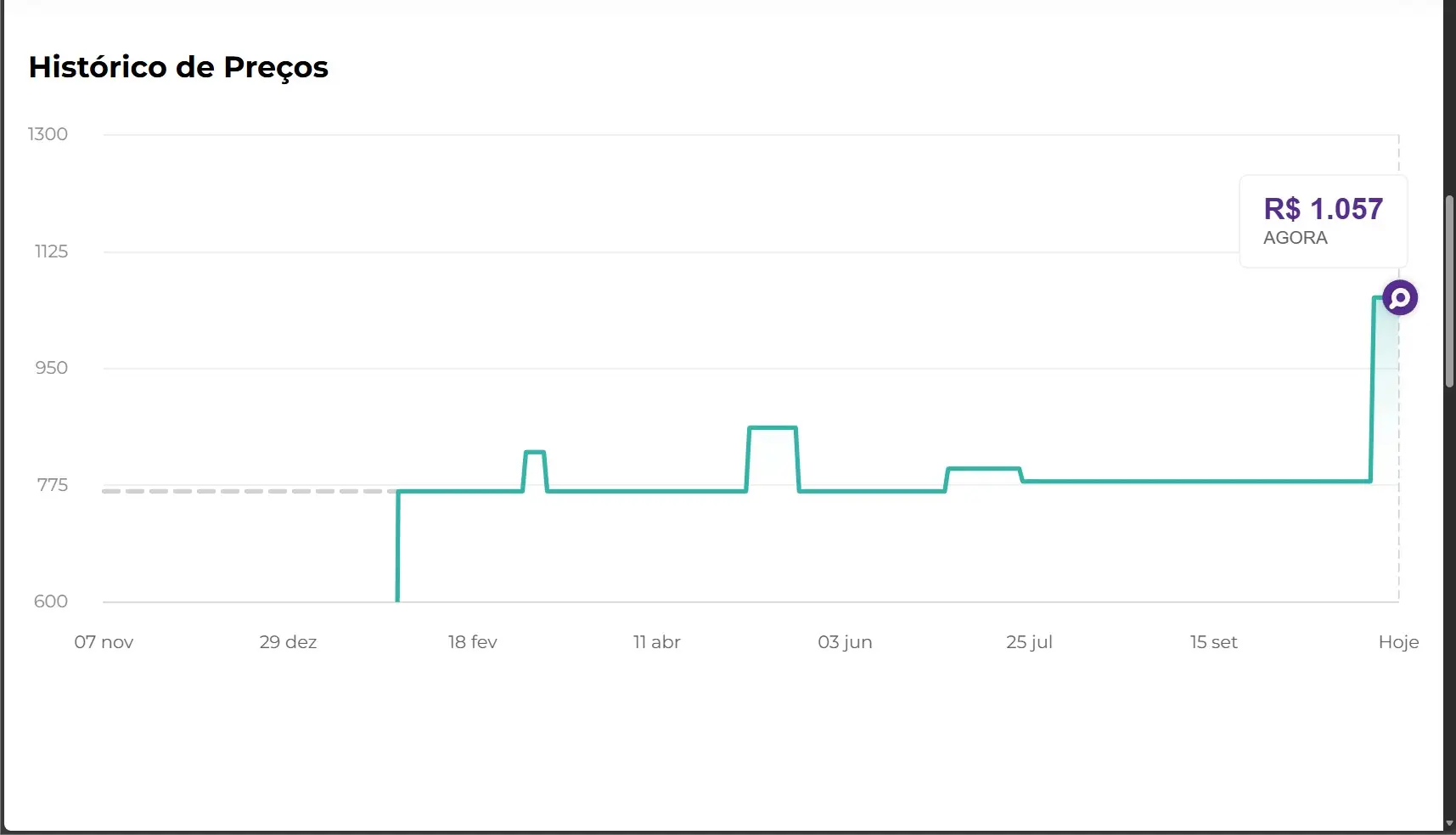
Task: Select the 03 jun date label
Action: tap(845, 642)
